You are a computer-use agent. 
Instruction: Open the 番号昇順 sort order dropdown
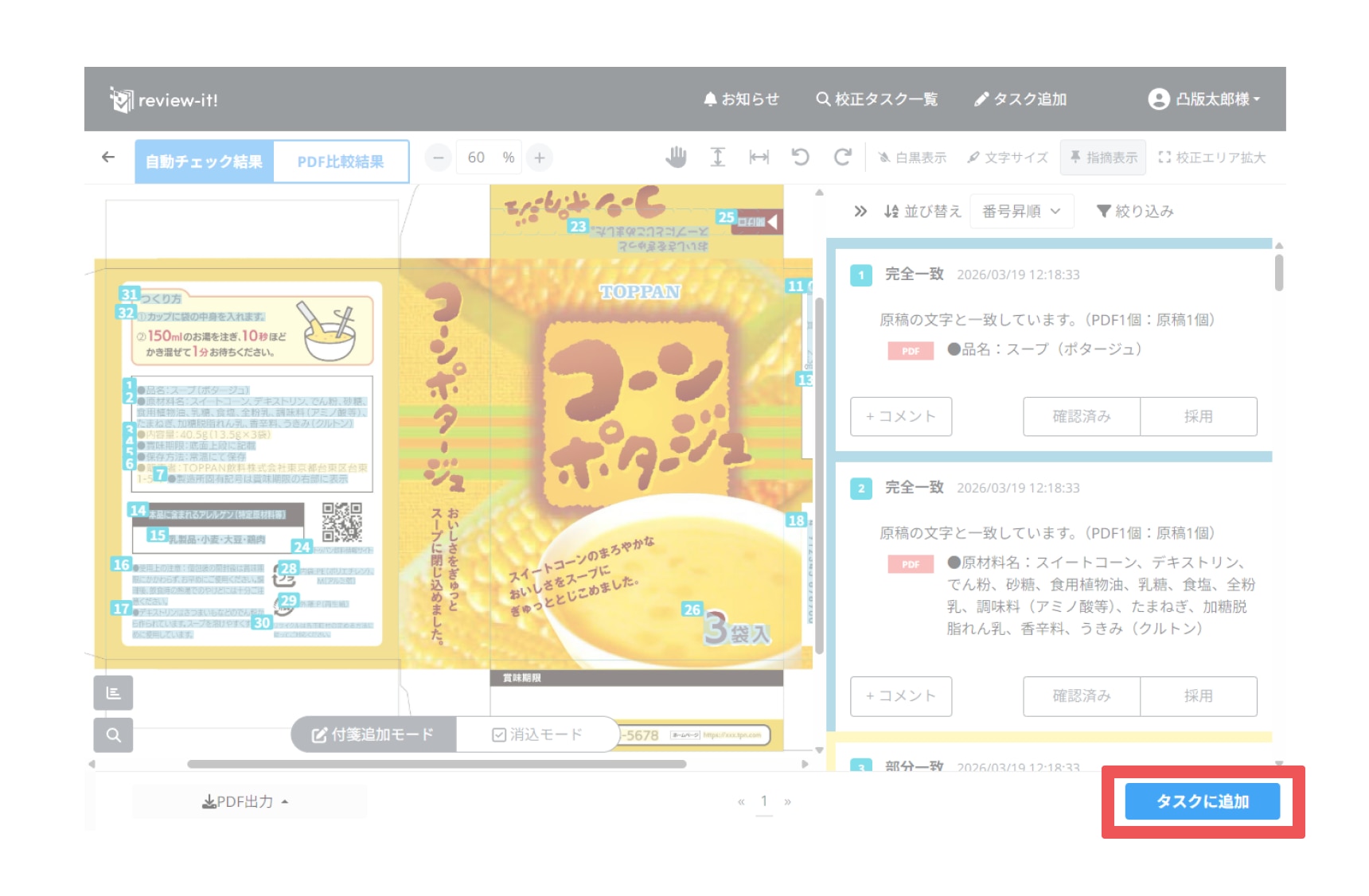coord(1021,212)
